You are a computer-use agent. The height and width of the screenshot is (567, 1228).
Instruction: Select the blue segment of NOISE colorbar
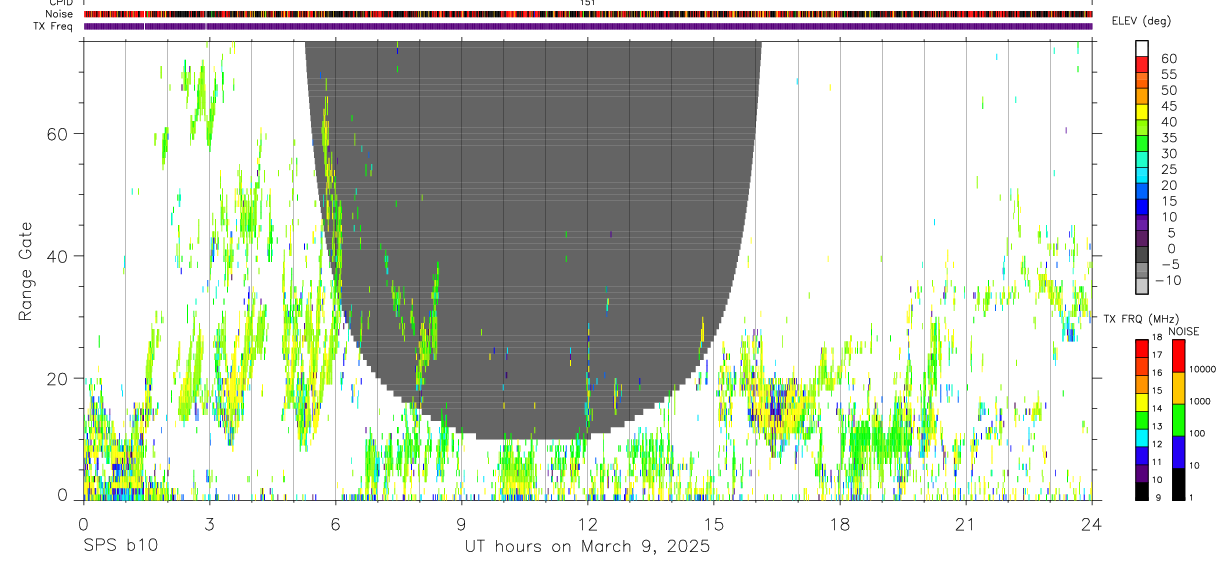pyautogui.click(x=1178, y=452)
